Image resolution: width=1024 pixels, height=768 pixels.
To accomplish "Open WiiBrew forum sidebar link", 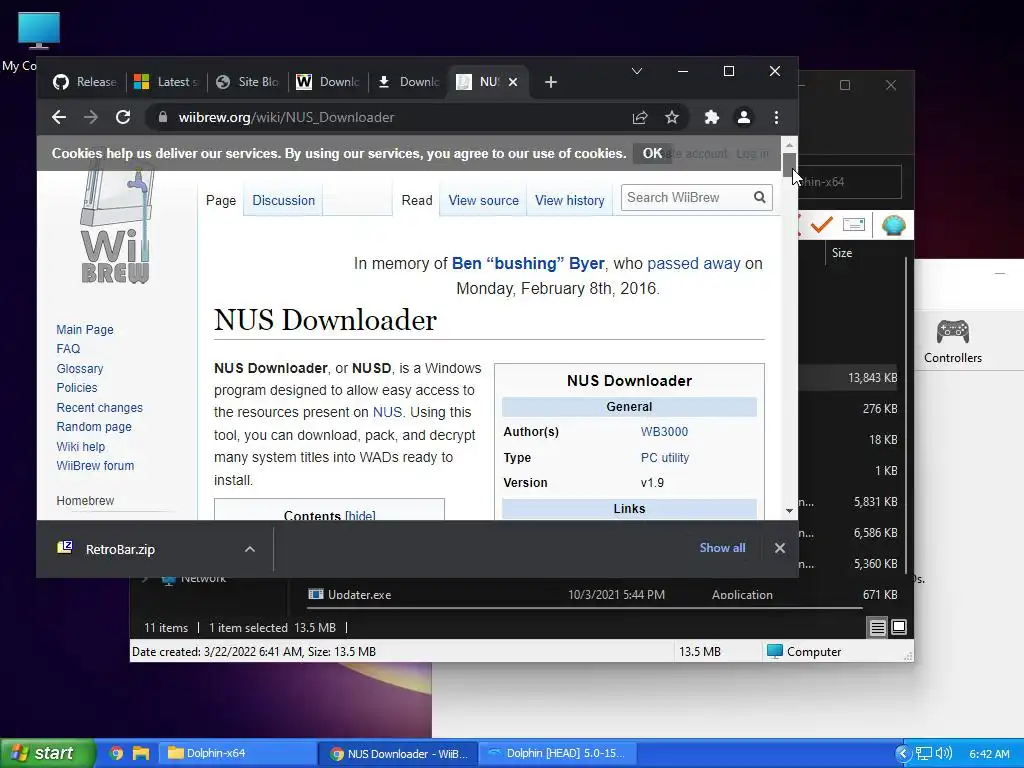I will click(x=95, y=466).
